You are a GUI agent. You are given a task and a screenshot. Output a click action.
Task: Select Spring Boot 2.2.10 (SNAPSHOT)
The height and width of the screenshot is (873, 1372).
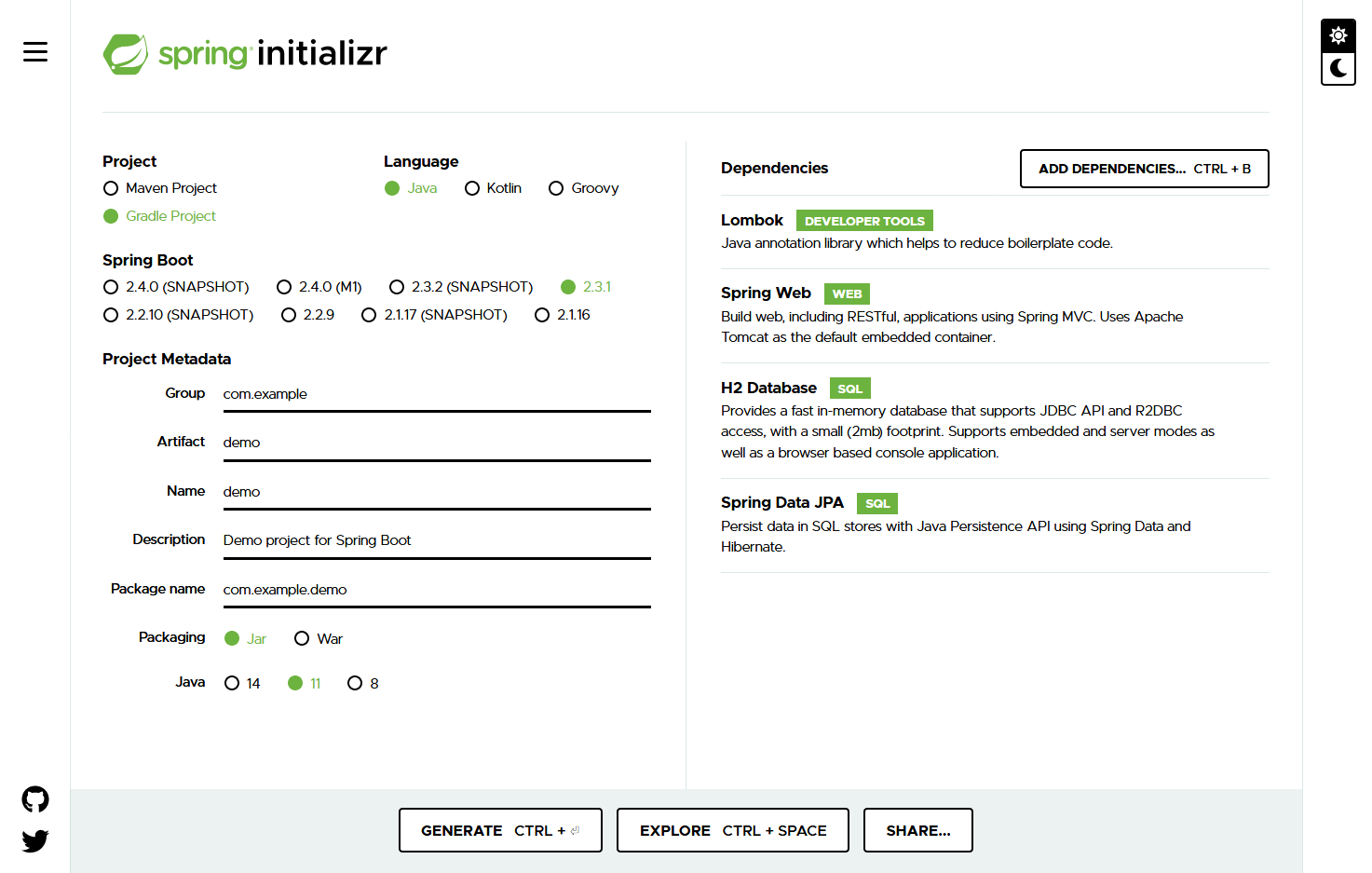pyautogui.click(x=178, y=315)
